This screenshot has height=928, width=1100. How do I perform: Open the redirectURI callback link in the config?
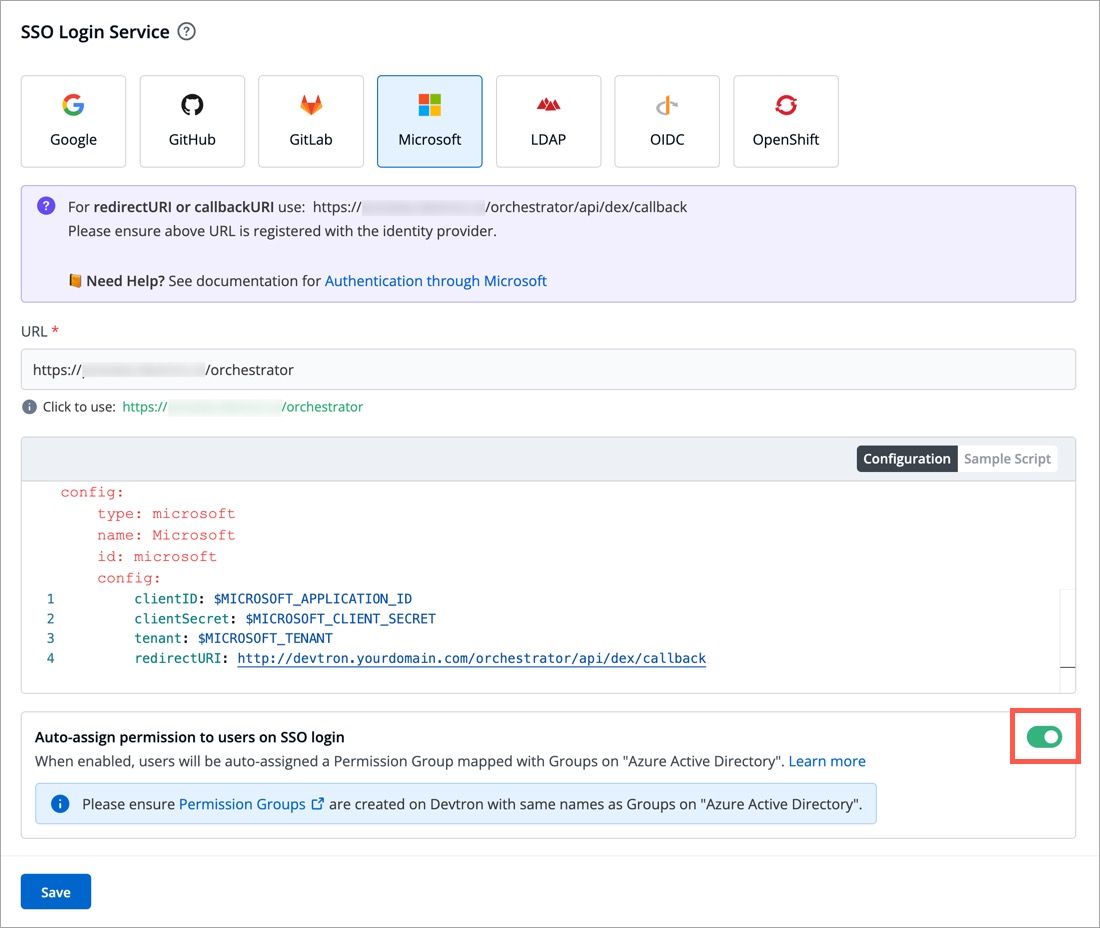(471, 658)
